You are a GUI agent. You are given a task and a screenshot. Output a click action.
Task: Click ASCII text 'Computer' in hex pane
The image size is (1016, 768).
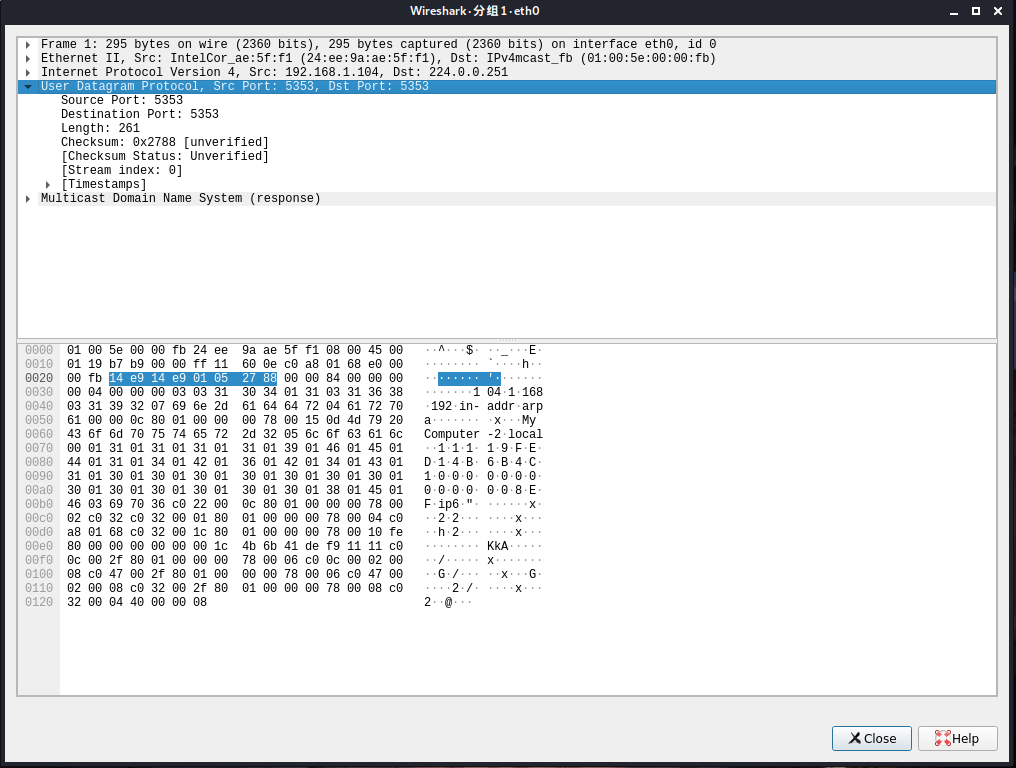(450, 434)
